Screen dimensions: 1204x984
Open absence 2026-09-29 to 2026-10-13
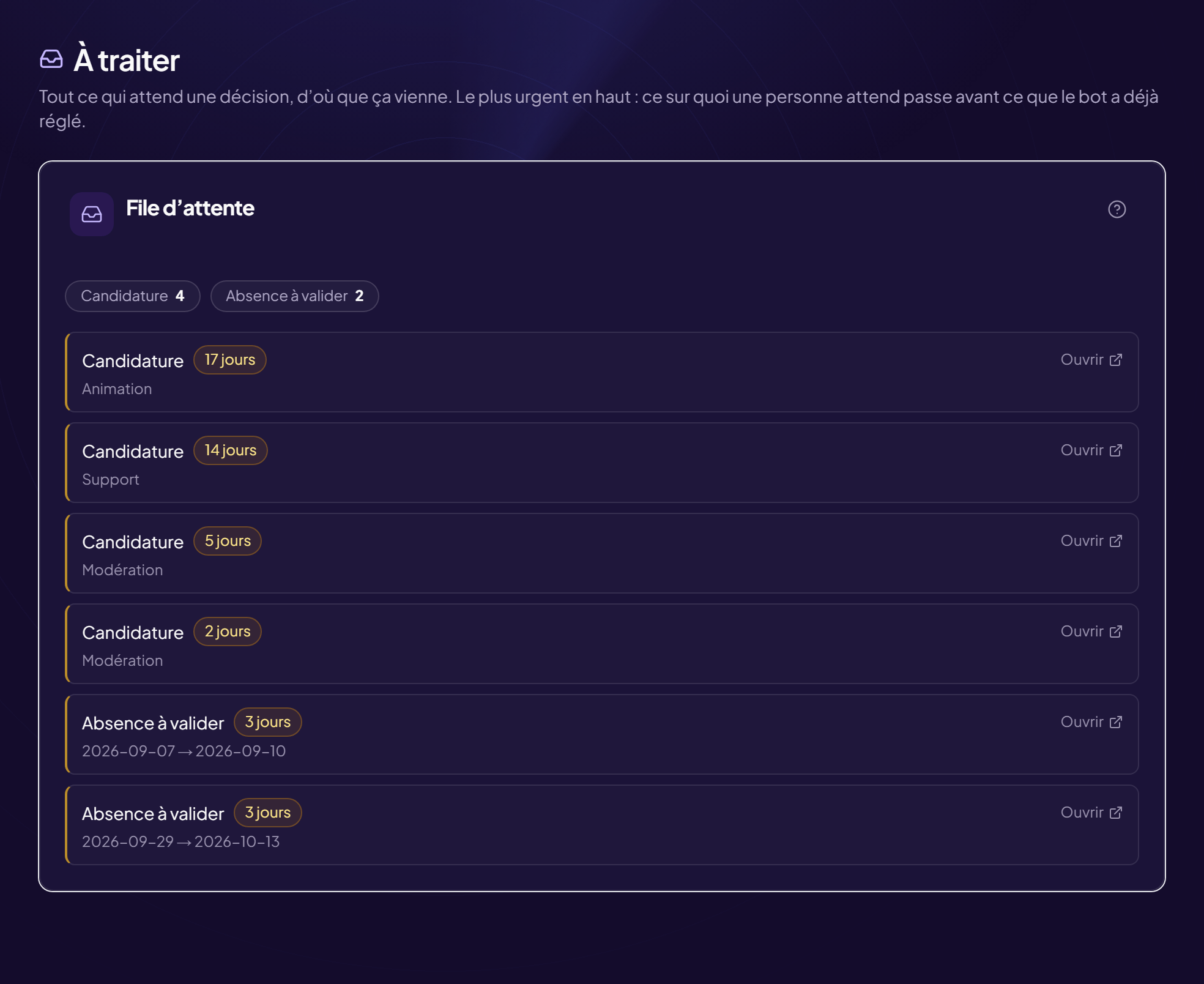click(1091, 813)
